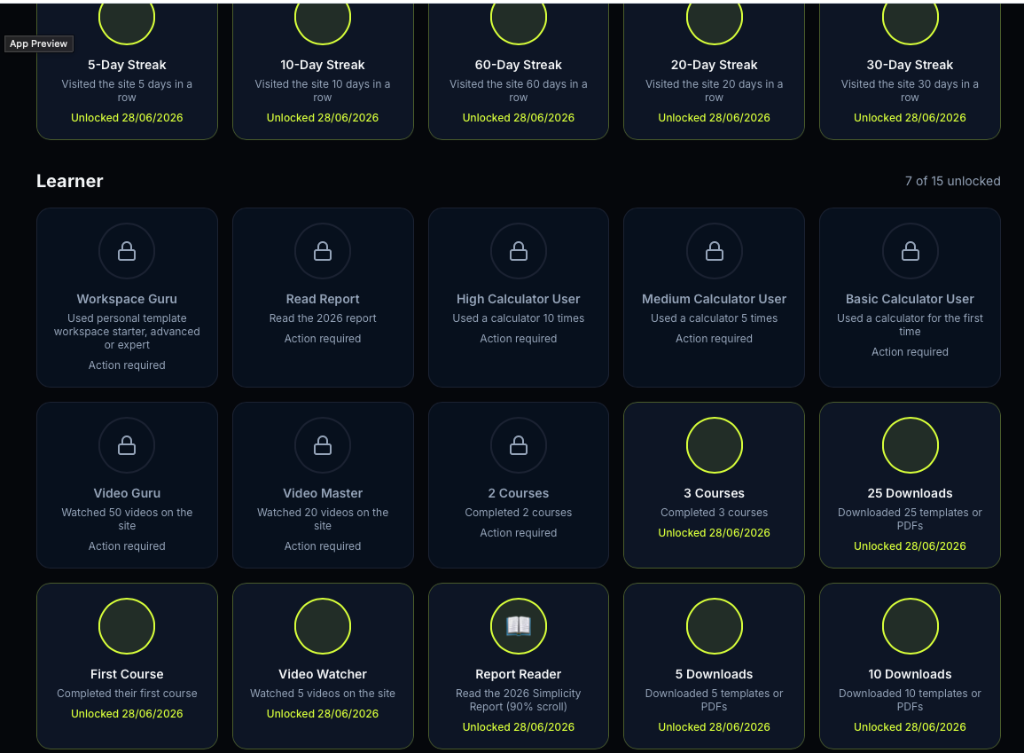Screen dimensions: 1024x753
Task: Click the 25 Downloads badge circle
Action: (x=910, y=445)
